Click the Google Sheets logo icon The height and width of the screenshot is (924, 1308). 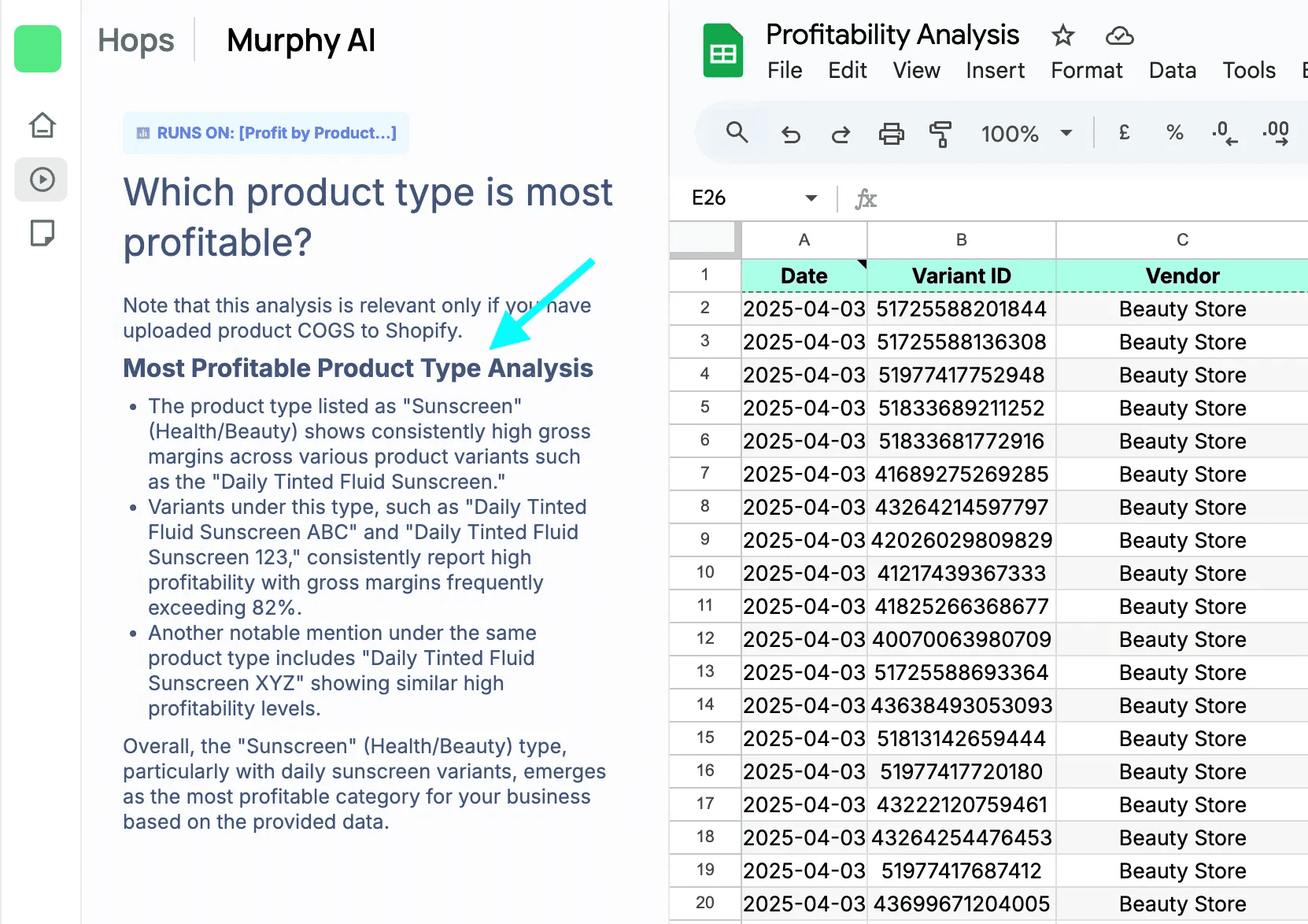[723, 51]
